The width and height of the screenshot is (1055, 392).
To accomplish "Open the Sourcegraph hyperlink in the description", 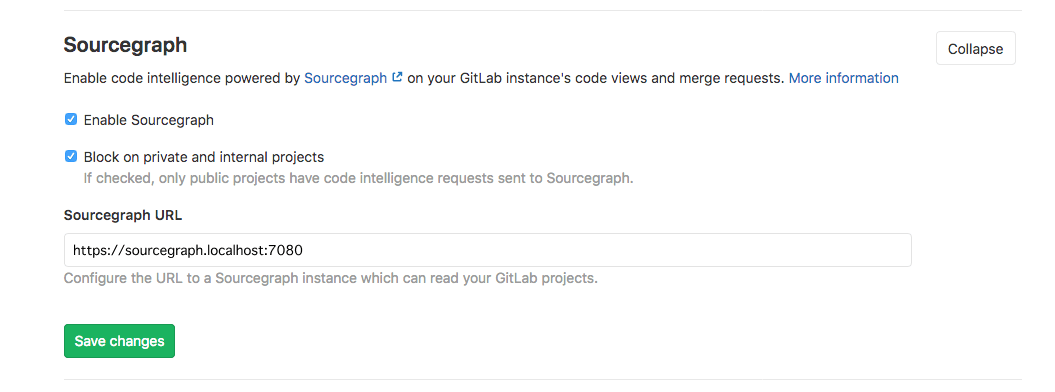I will (x=345, y=78).
